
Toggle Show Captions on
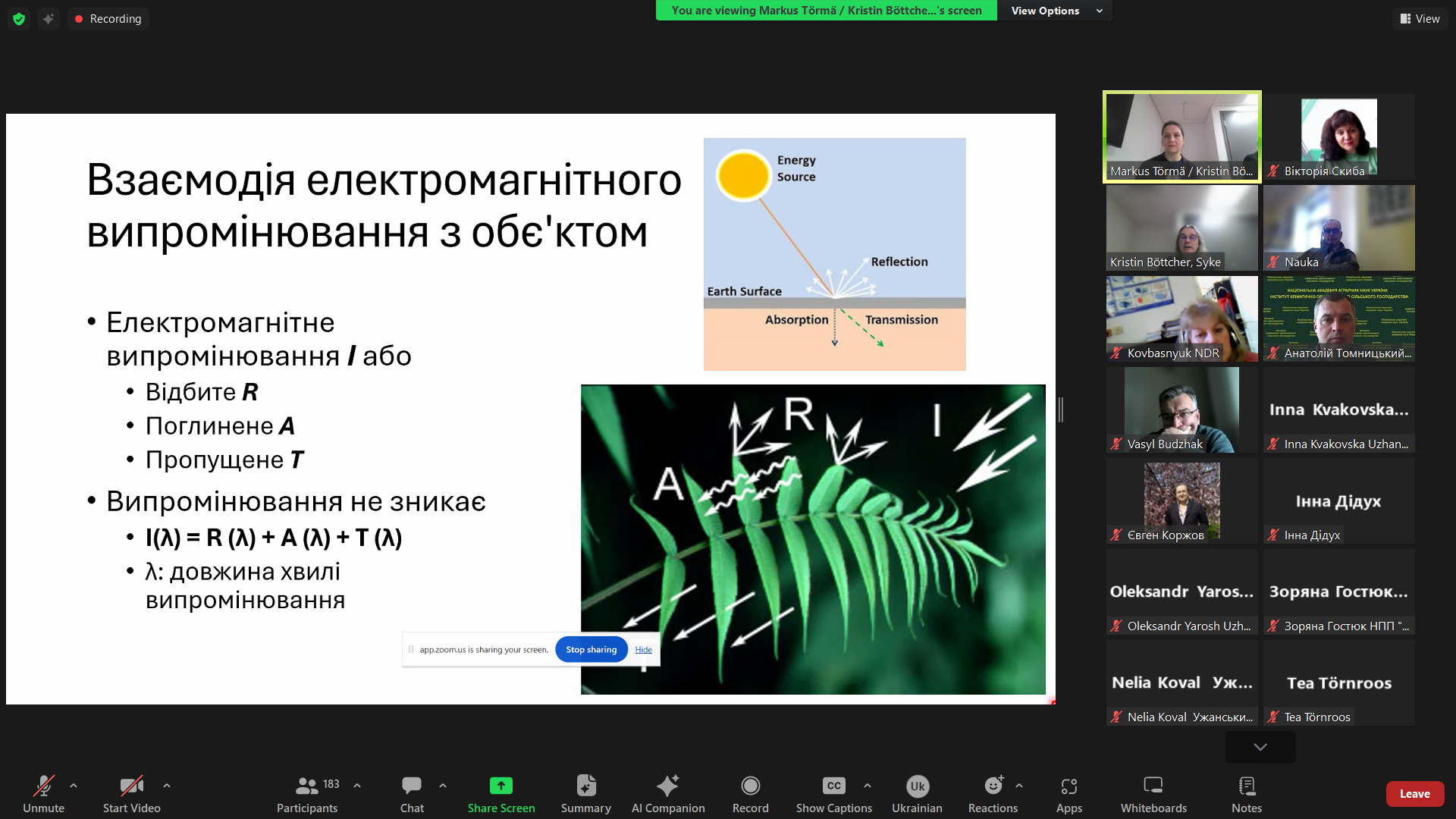(833, 793)
